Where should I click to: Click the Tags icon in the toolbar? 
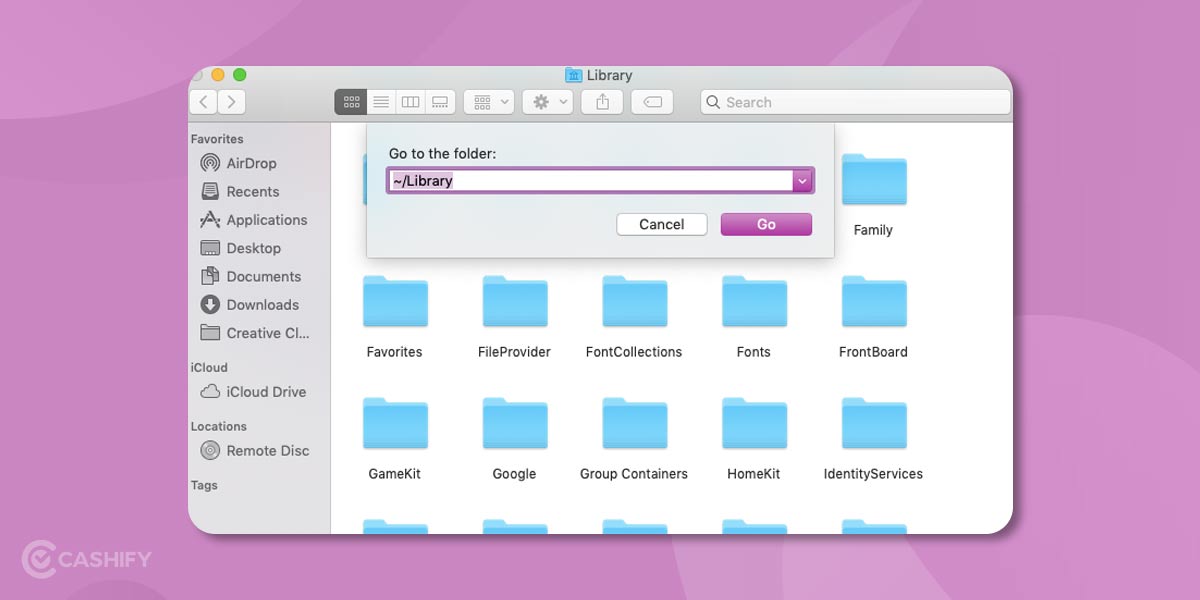(652, 101)
